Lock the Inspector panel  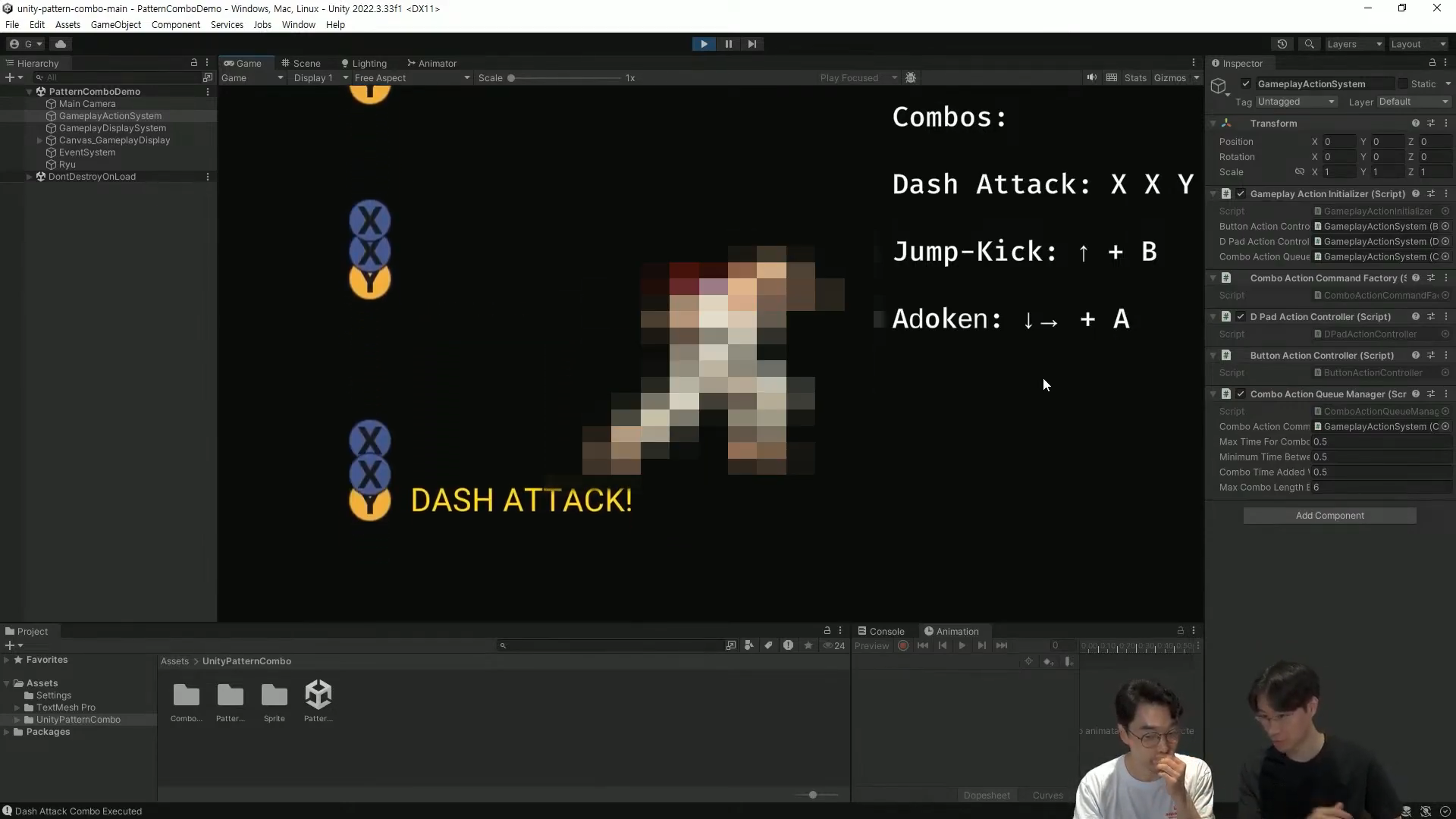coord(1432,63)
